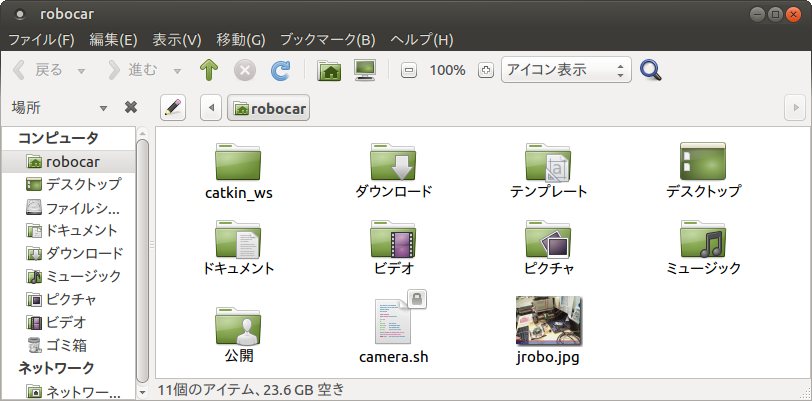Maximize the robocar window

coord(775,15)
